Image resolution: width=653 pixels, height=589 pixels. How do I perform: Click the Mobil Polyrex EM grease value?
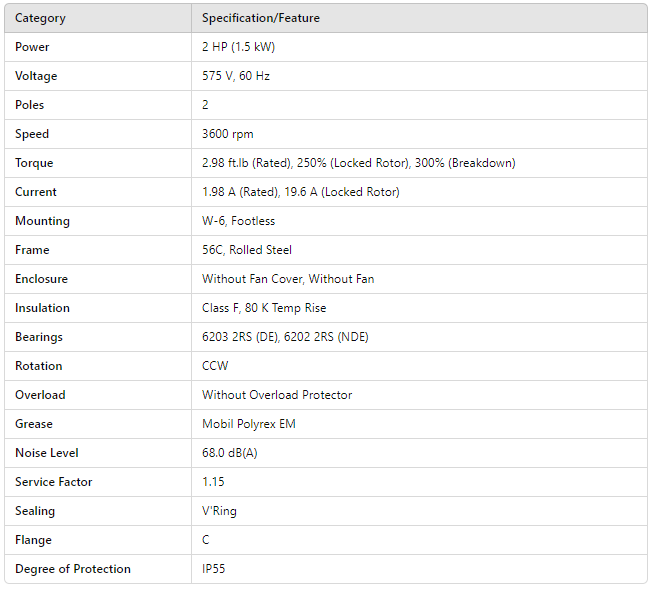coord(248,424)
